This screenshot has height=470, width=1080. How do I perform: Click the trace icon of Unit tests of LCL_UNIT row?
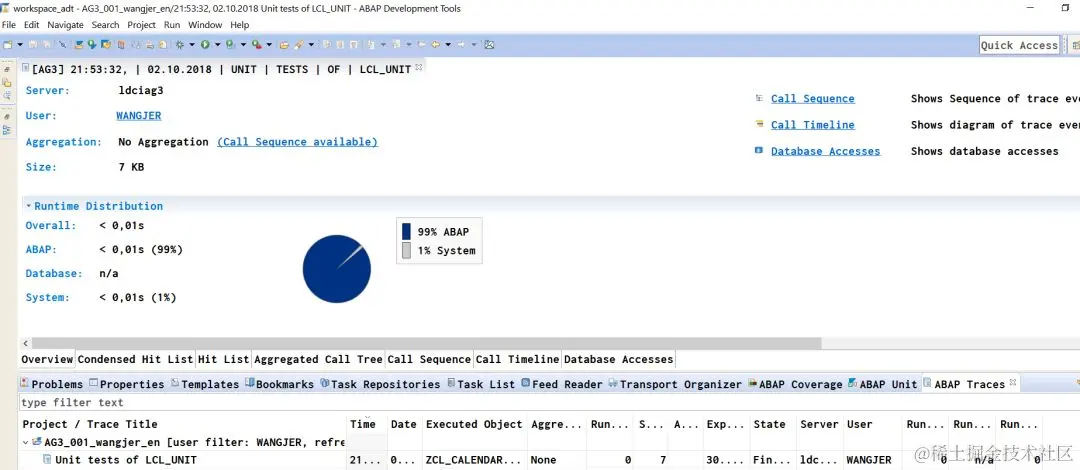[x=47, y=459]
